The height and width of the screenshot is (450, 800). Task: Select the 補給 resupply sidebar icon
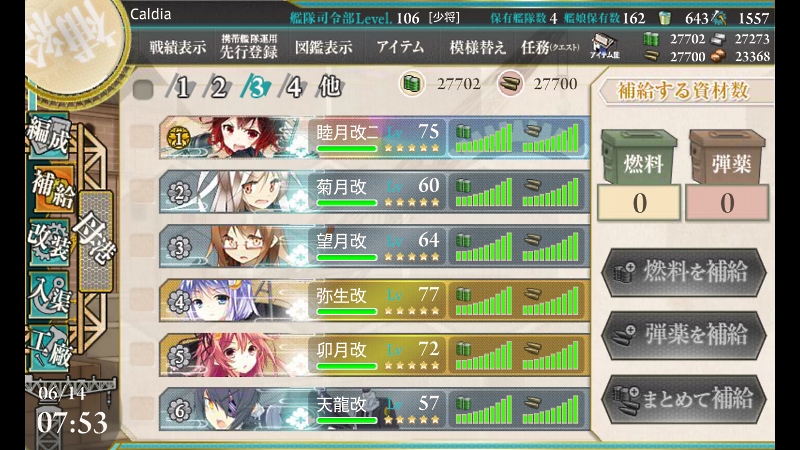52,190
